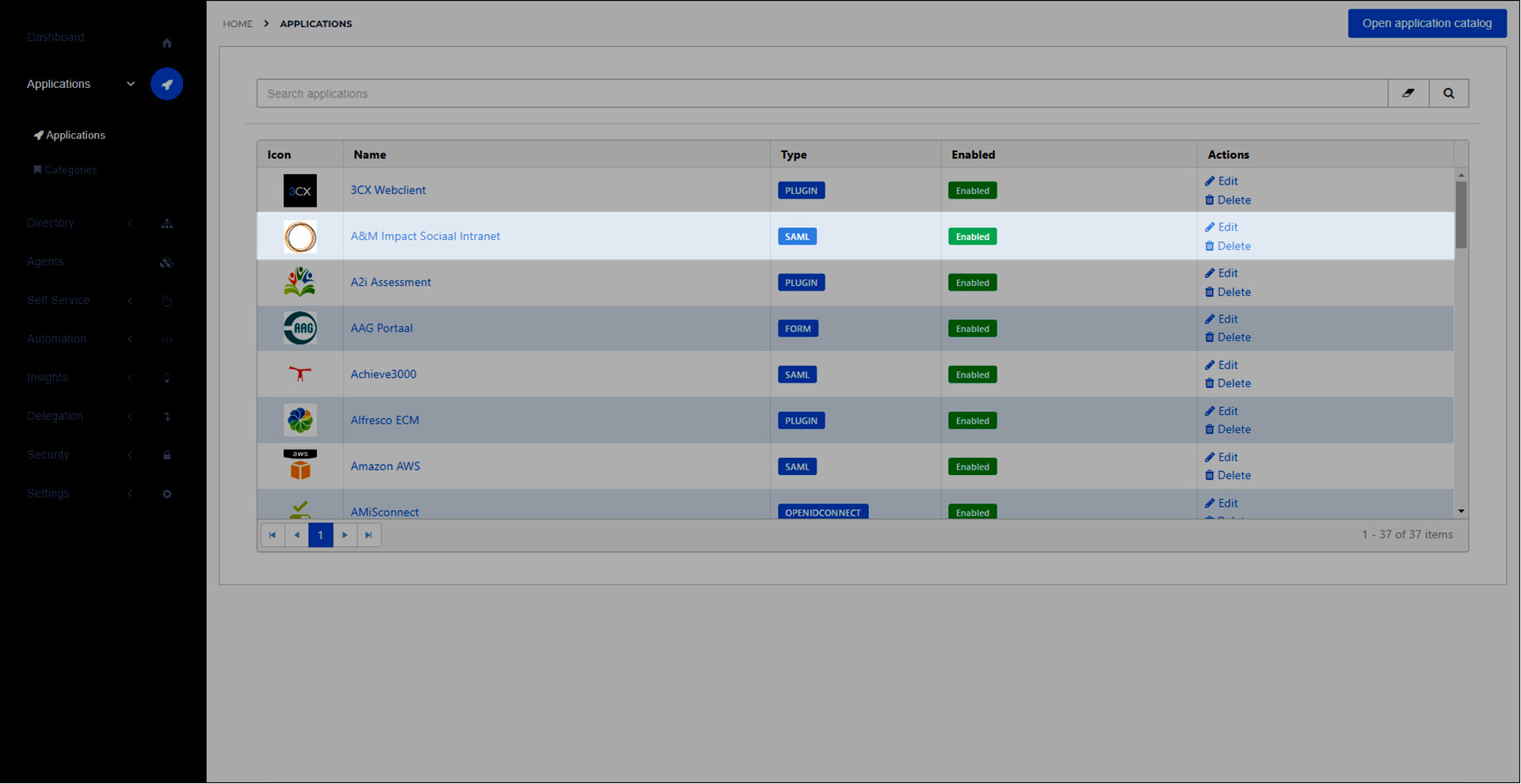This screenshot has width=1521, height=784.
Task: Click the Dashboard home icon
Action: pyautogui.click(x=166, y=43)
